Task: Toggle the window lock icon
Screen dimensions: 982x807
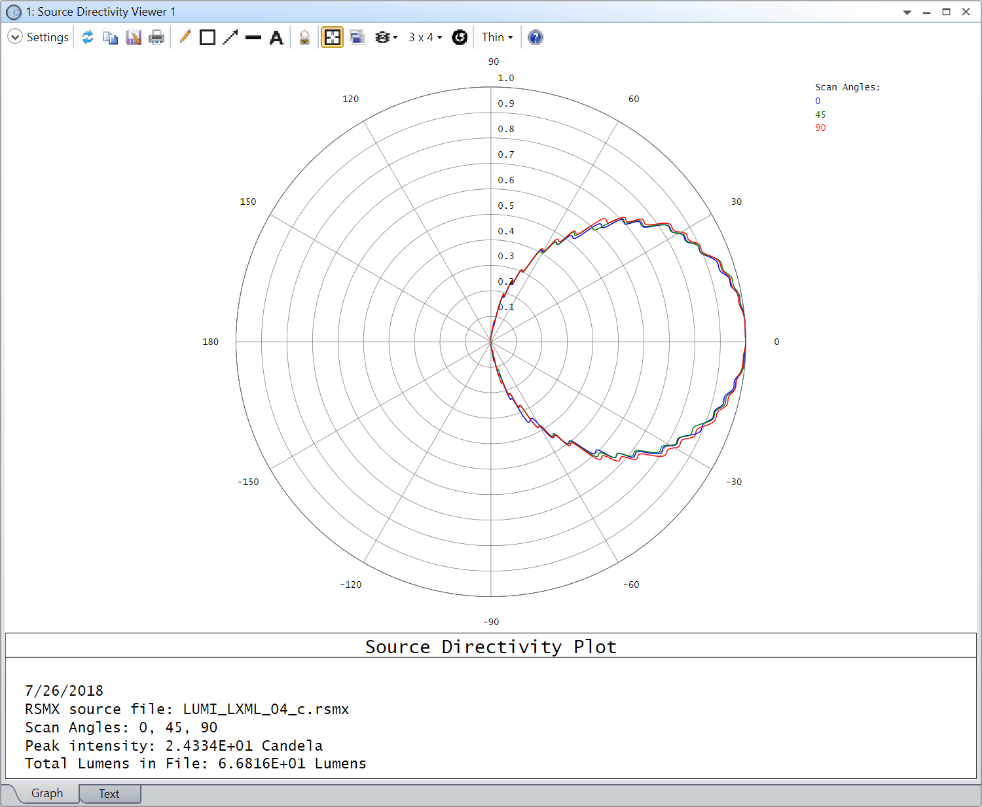Action: [304, 38]
